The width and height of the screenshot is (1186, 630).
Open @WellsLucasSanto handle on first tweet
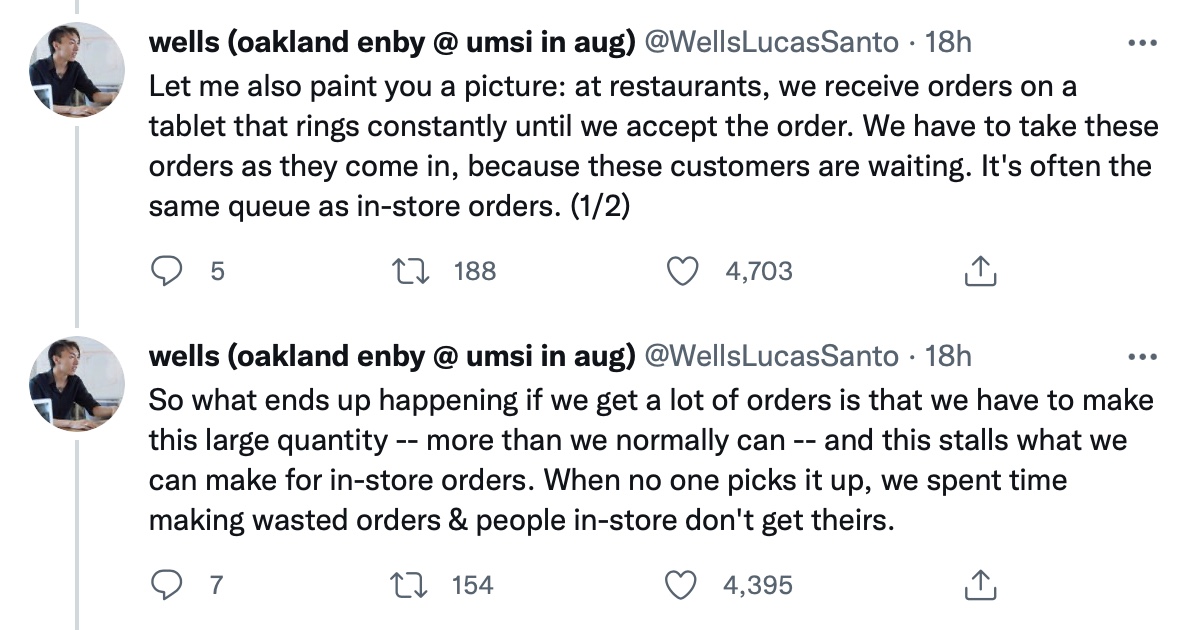[x=771, y=42]
